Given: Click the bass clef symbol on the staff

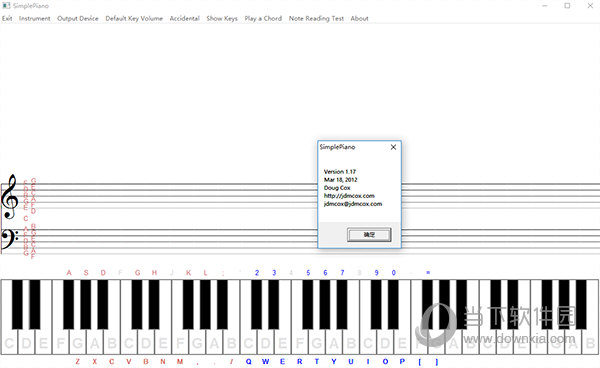Looking at the screenshot, I should pyautogui.click(x=9, y=239).
